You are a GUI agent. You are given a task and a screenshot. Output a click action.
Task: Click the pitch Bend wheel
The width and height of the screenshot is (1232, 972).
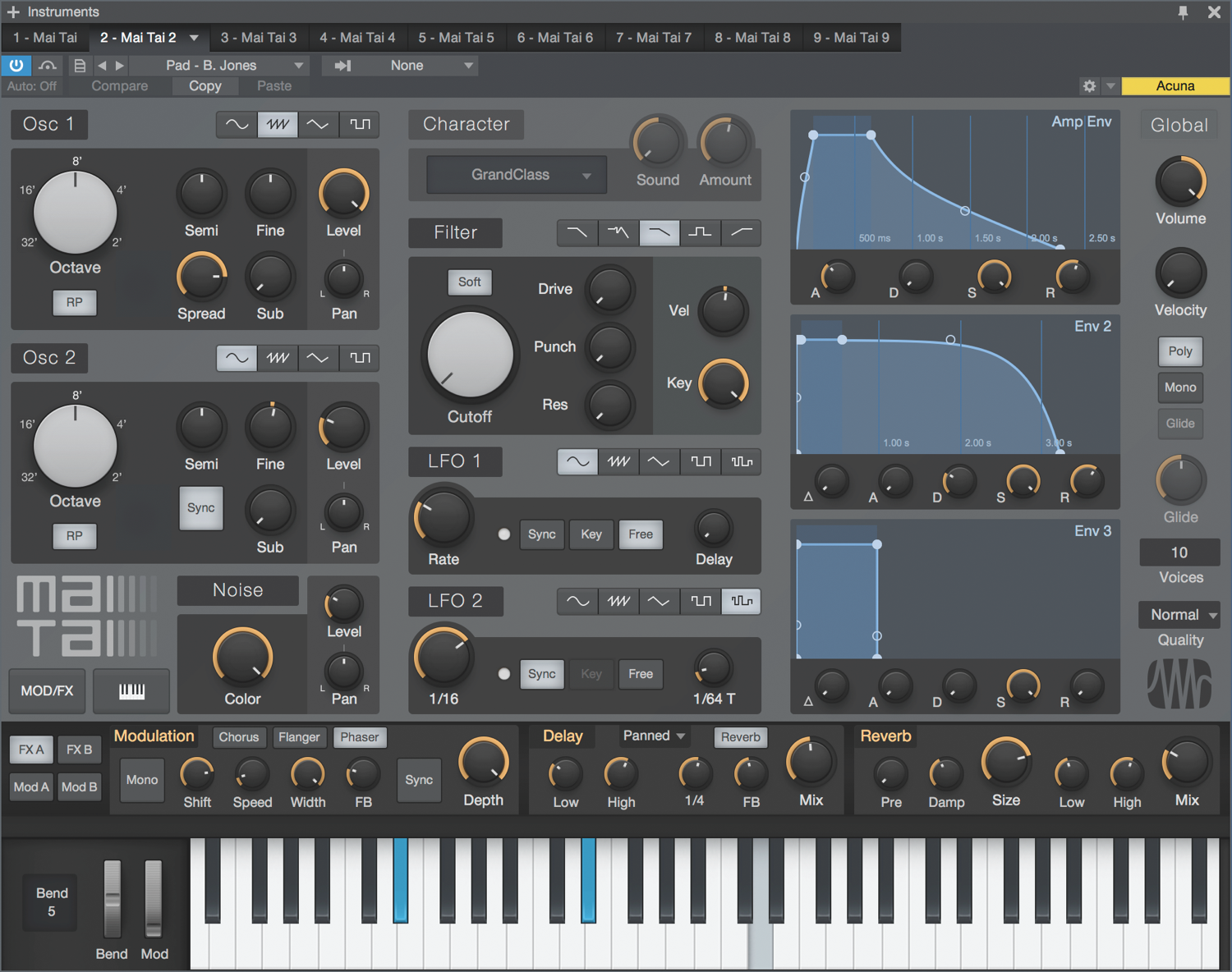tap(112, 898)
